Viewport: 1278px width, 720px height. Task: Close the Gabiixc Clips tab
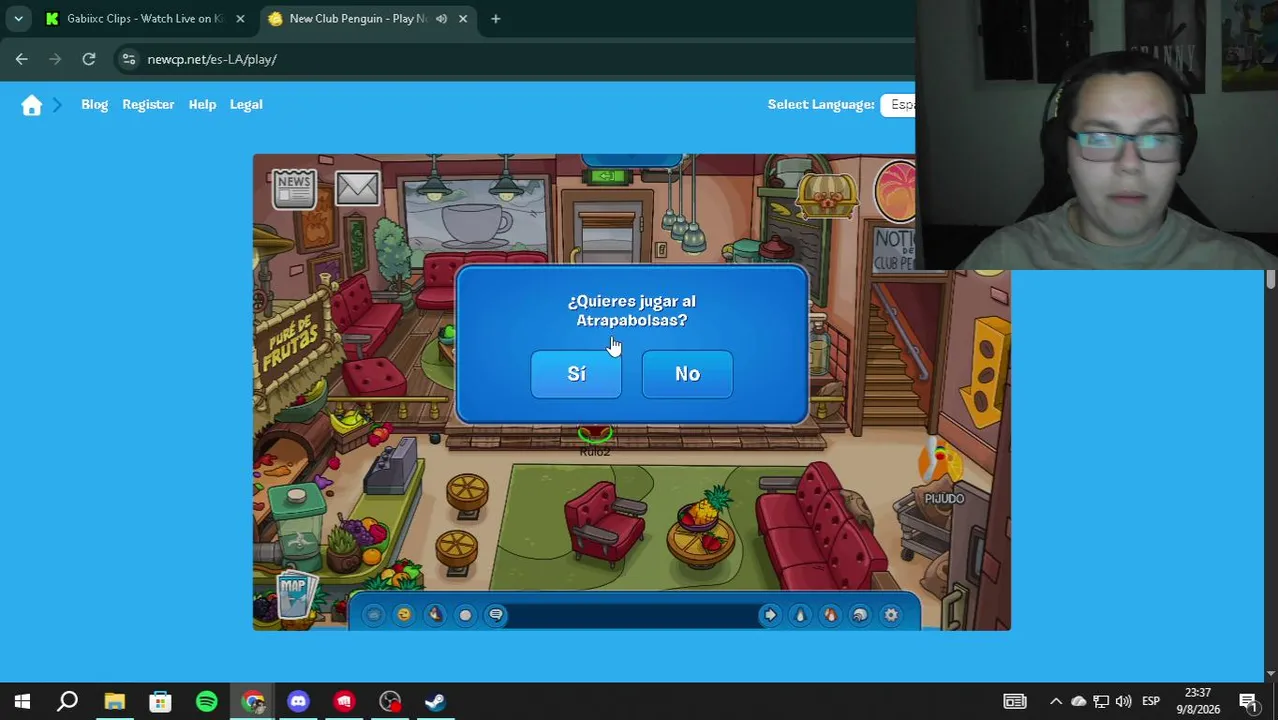pyautogui.click(x=240, y=18)
